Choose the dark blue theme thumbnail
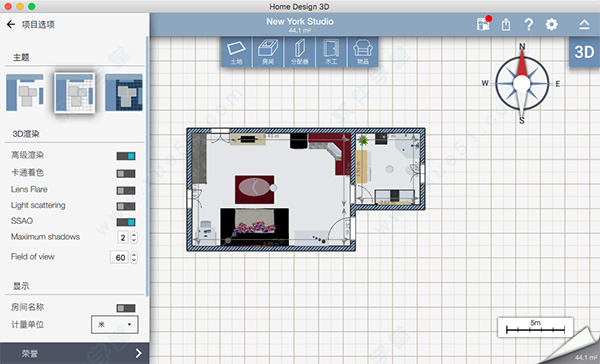The image size is (600, 364). (x=124, y=92)
